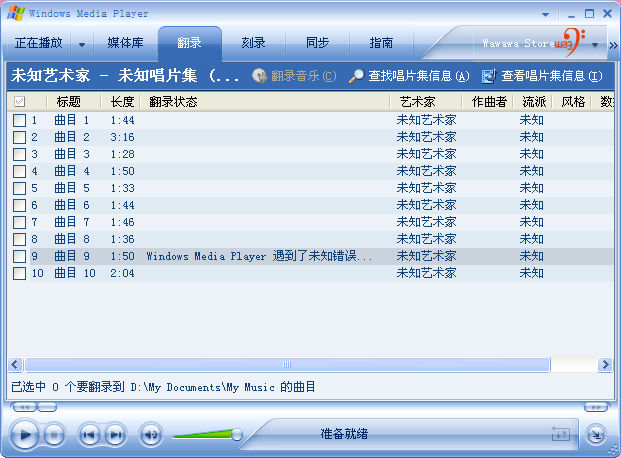Click the 3:16 length of track 2
621x458 pixels.
122,137
